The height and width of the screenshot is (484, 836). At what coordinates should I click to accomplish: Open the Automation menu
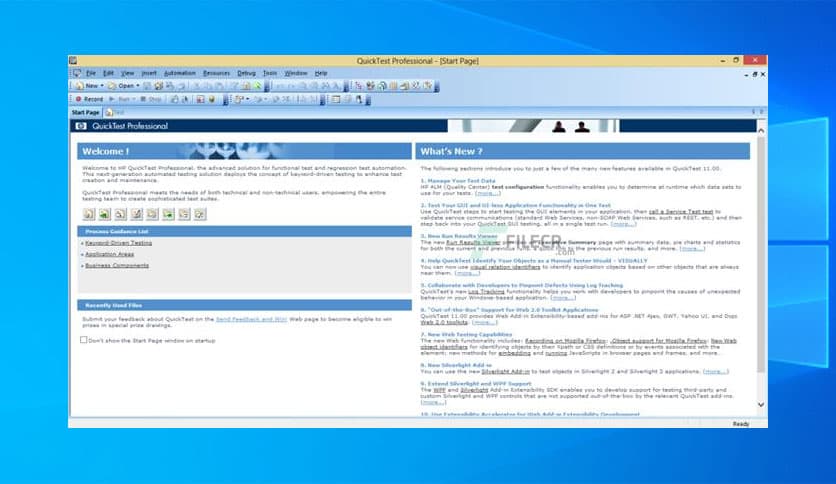click(x=180, y=73)
